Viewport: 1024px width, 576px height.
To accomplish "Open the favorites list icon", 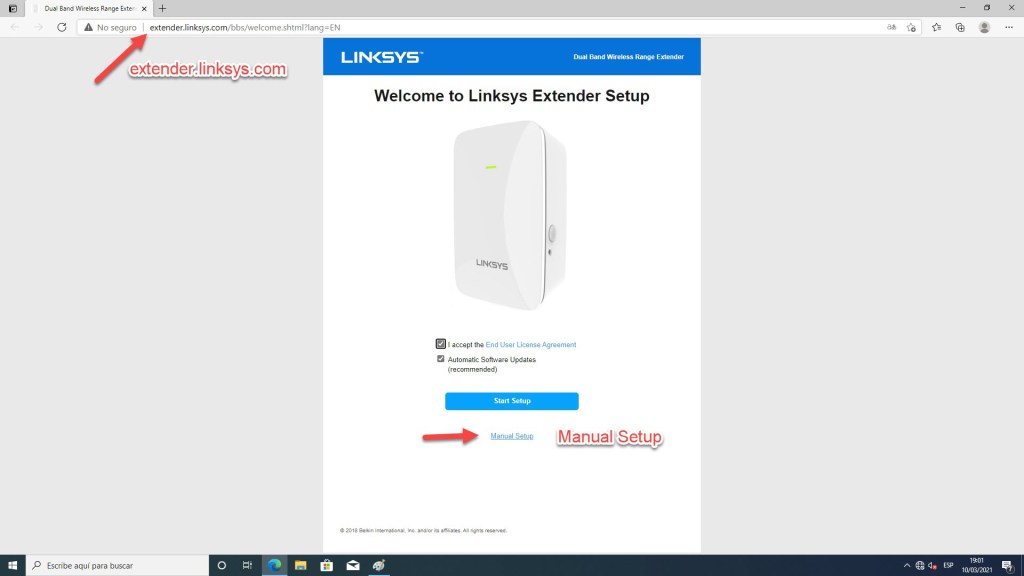I will point(936,27).
